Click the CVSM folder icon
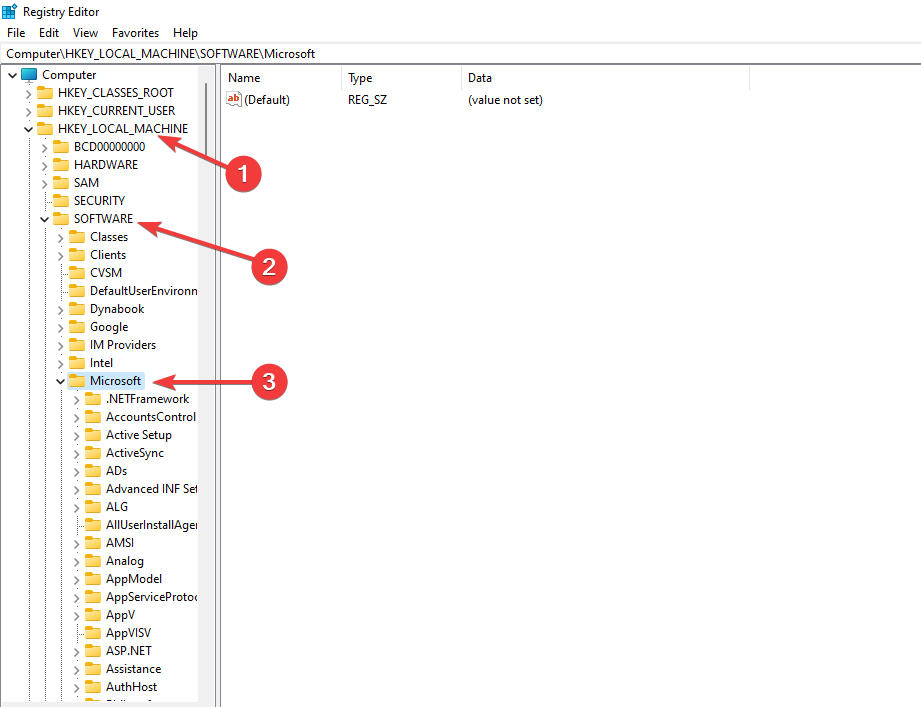The height and width of the screenshot is (707, 921). coord(77,272)
